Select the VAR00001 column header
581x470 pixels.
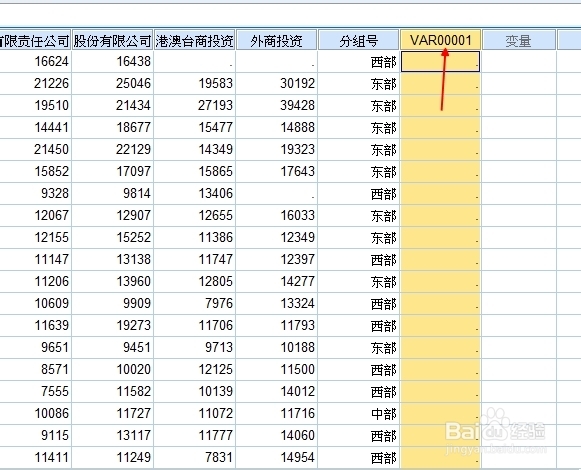click(441, 40)
